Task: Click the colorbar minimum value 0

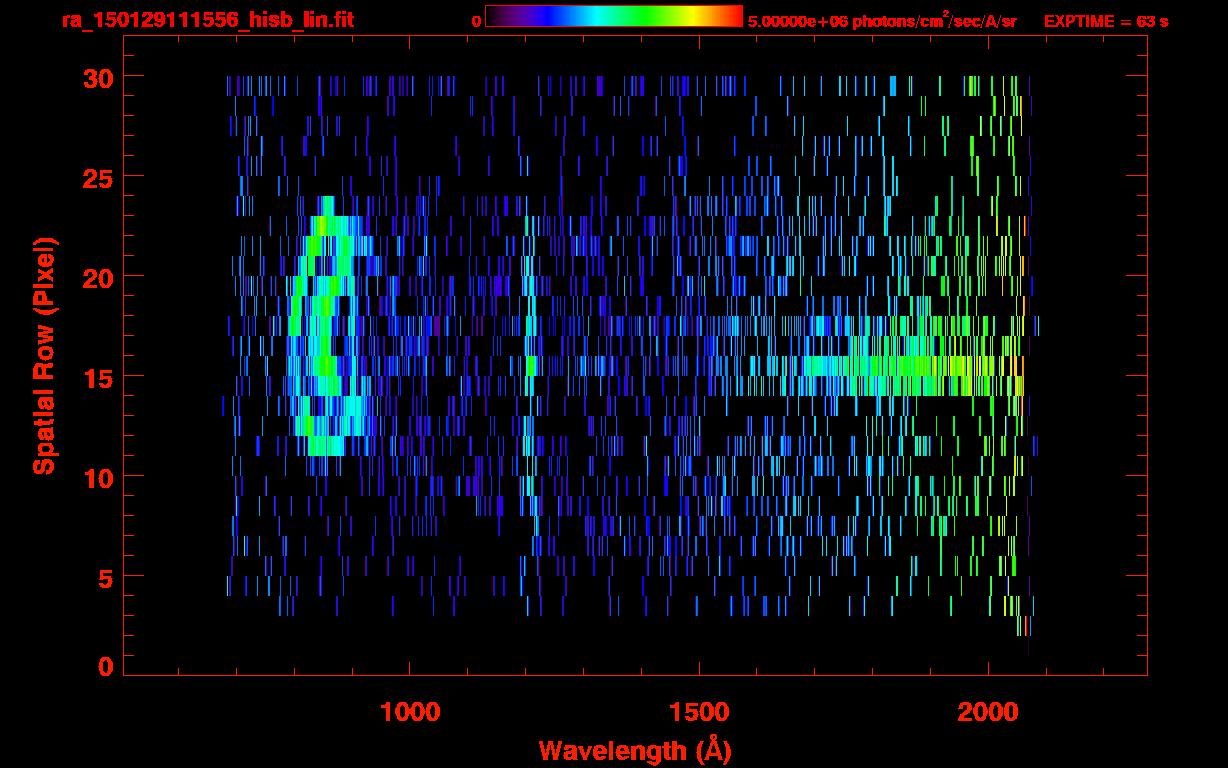Action: 476,20
